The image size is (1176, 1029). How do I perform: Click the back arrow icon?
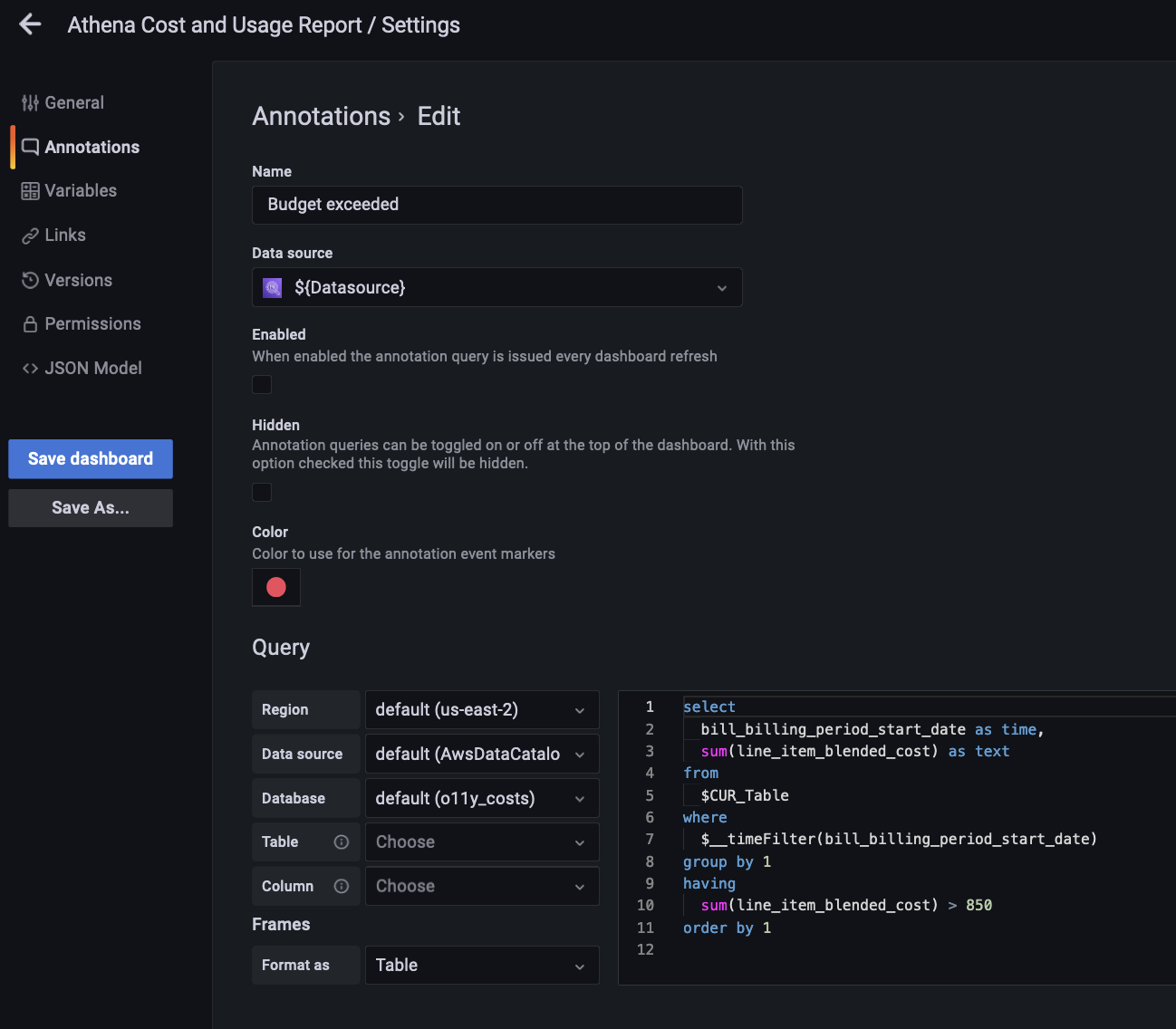(x=30, y=24)
